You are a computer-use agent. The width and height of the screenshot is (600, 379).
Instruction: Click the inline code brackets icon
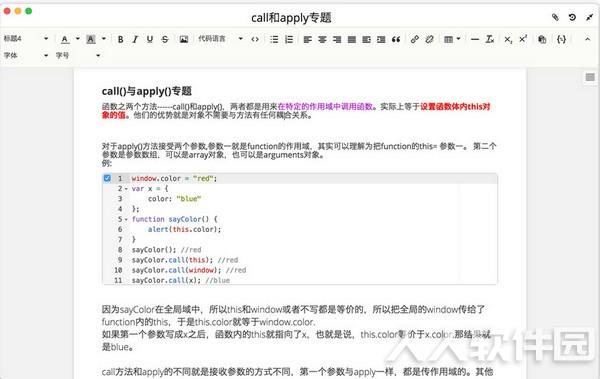(x=255, y=39)
